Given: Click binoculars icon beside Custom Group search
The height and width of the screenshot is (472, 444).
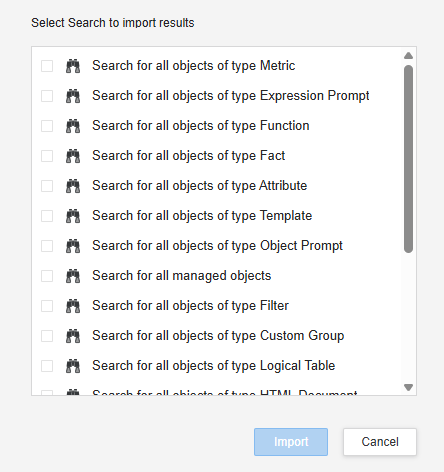Looking at the screenshot, I should pyautogui.click(x=73, y=336).
